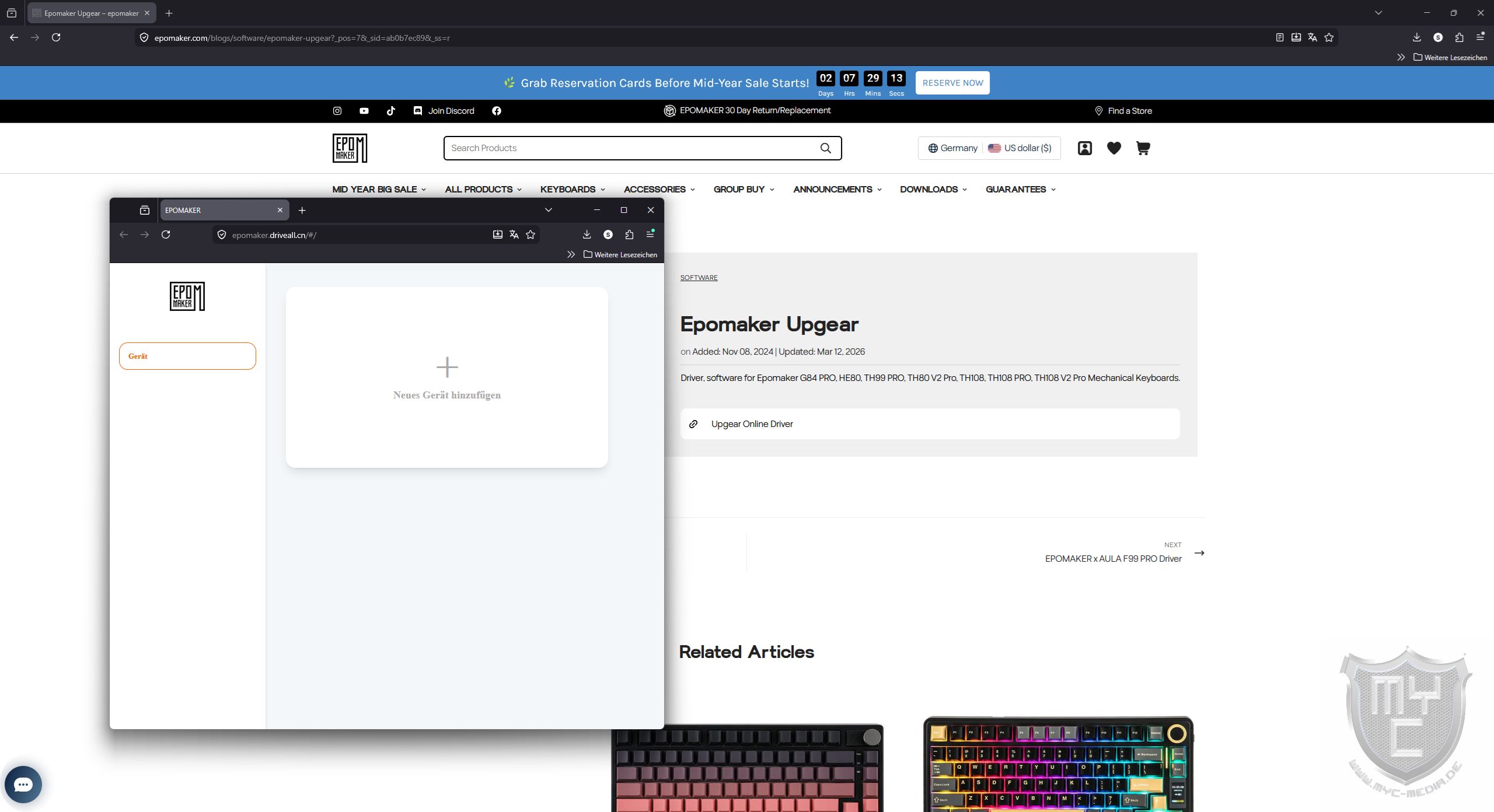Open downloads panel in main browser toolbar
The height and width of the screenshot is (812, 1494).
point(1417,37)
